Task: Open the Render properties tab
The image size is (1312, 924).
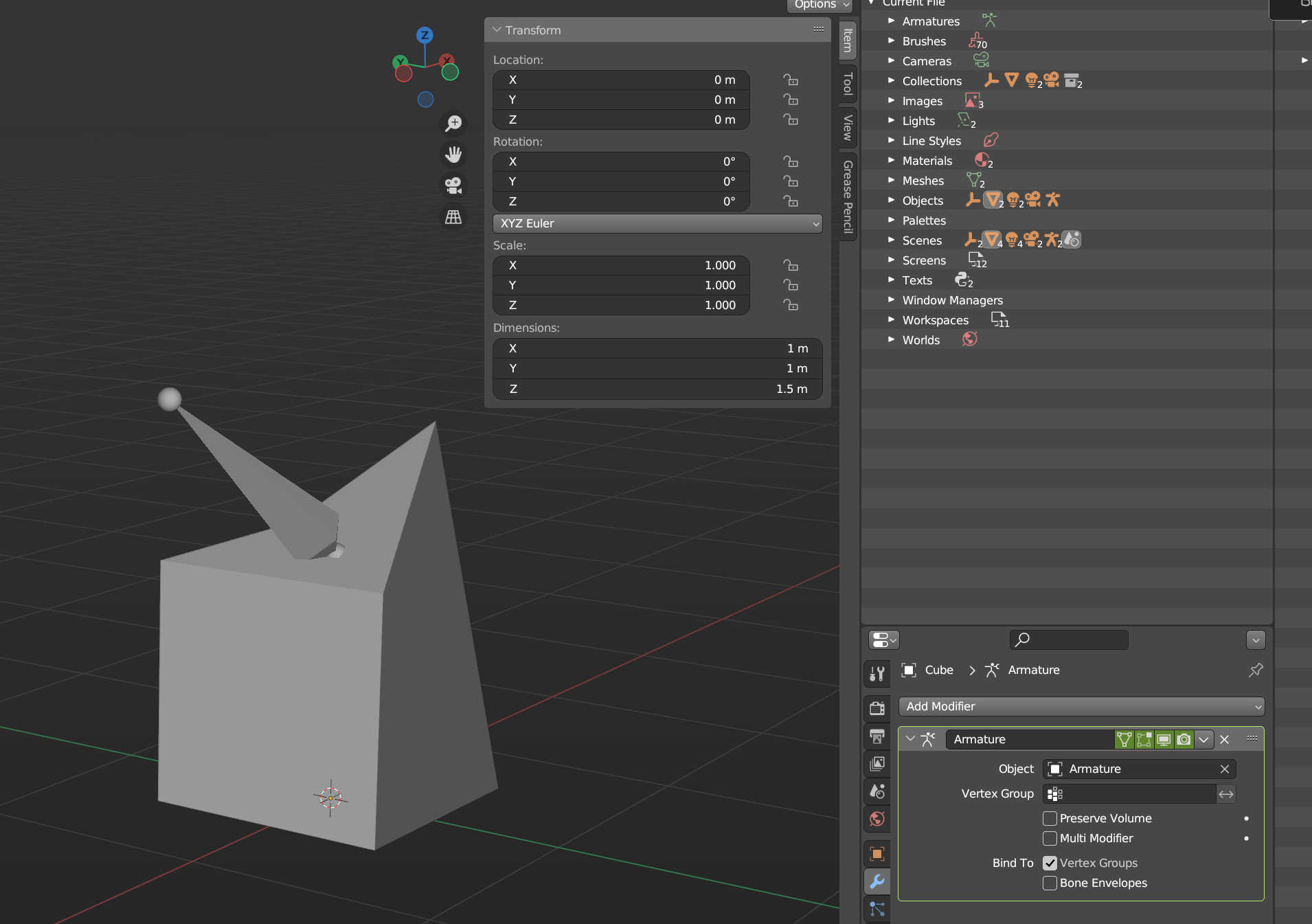Action: coord(877,708)
